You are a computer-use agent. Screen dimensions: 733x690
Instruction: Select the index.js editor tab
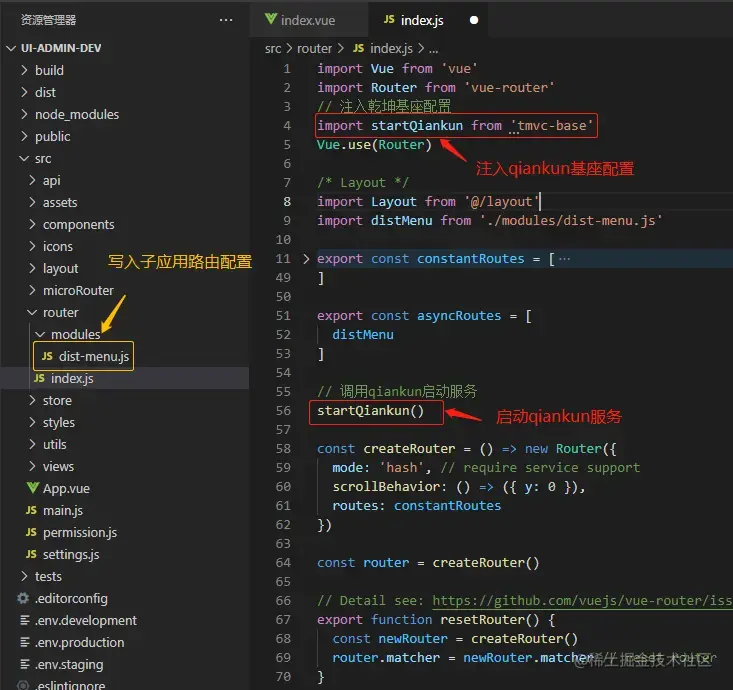[428, 20]
